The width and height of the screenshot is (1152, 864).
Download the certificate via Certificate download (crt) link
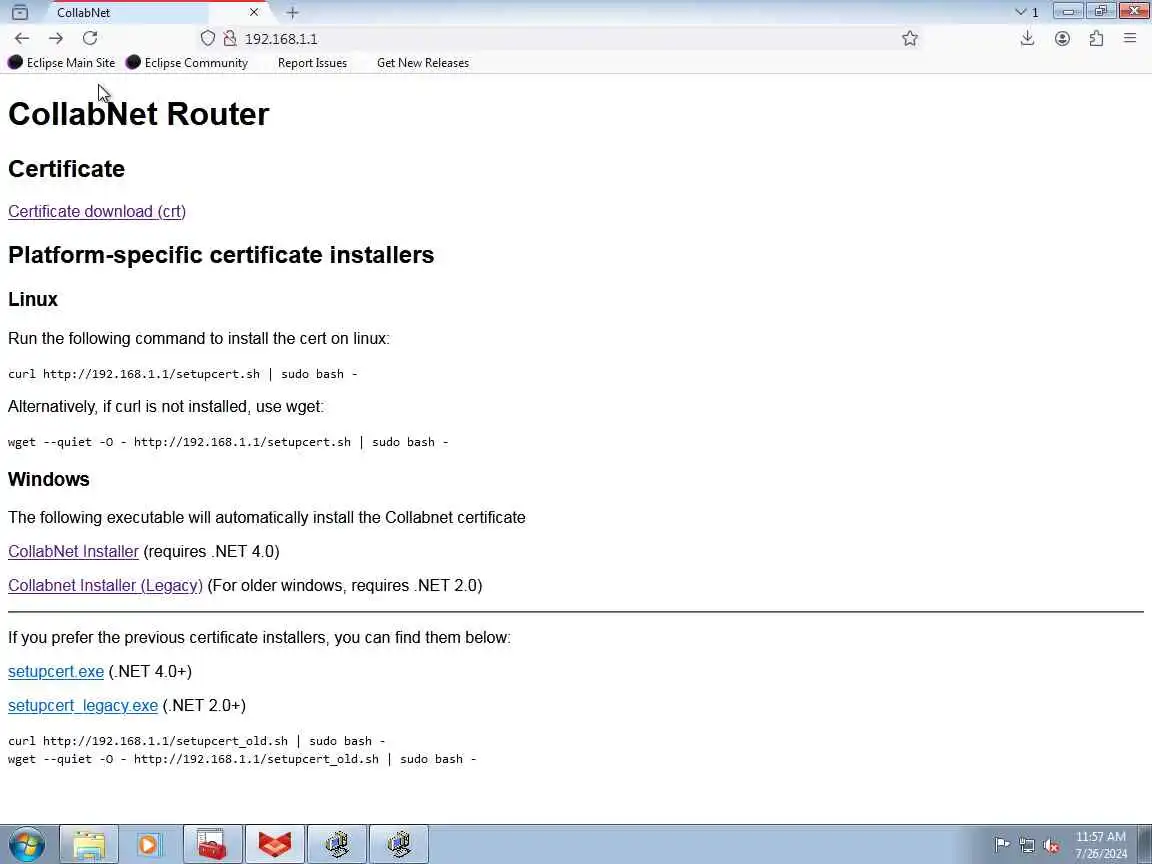(x=97, y=212)
